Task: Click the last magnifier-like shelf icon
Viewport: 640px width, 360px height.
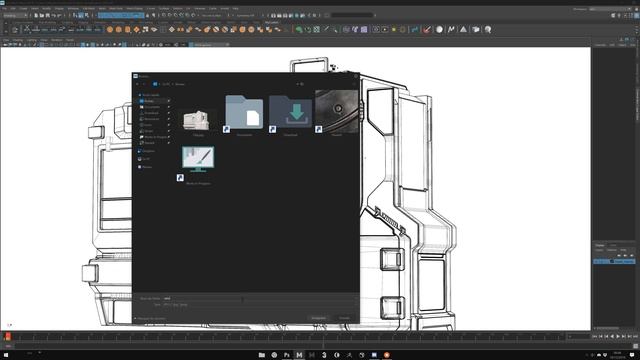Action: point(488,29)
